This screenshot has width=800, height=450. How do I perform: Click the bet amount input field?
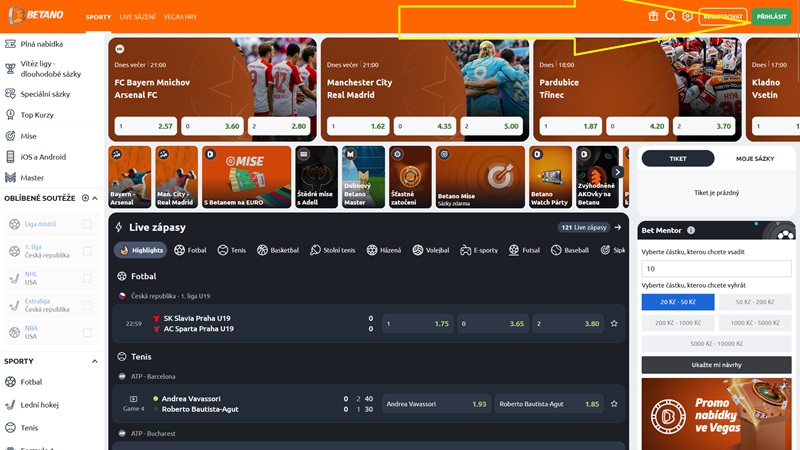715,269
